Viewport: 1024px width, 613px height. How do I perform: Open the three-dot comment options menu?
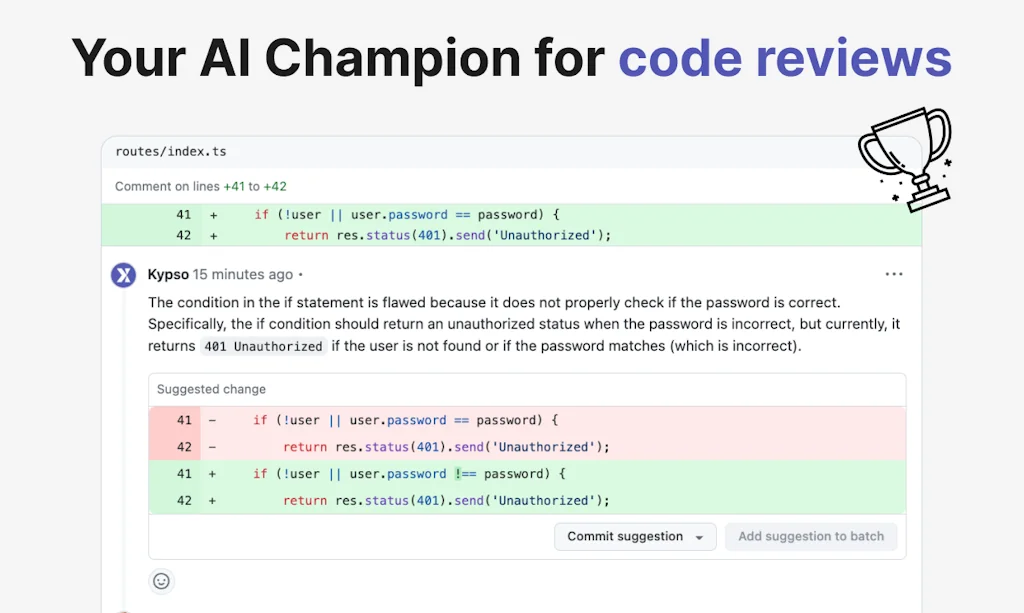point(893,274)
